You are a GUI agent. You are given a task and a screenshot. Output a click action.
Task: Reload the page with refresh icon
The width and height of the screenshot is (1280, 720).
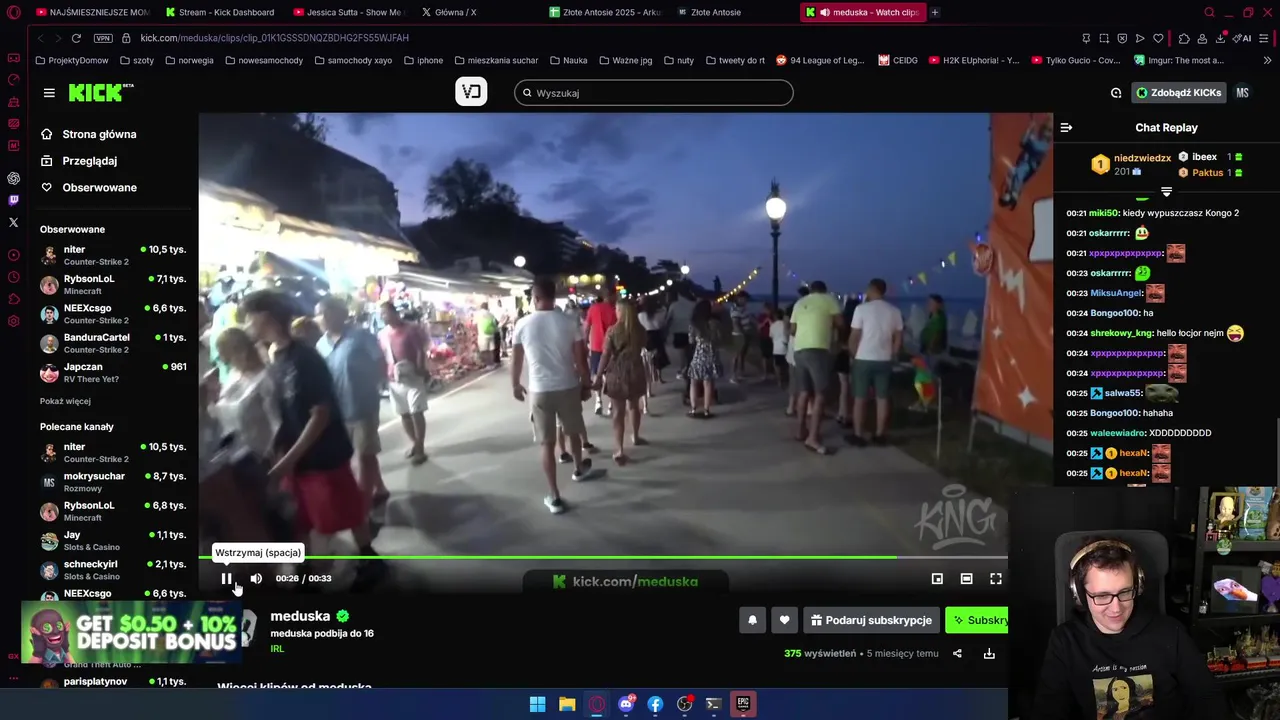[x=76, y=38]
